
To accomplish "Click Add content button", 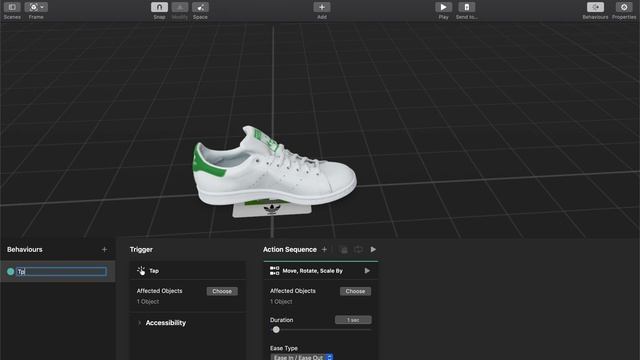I will (322, 7).
